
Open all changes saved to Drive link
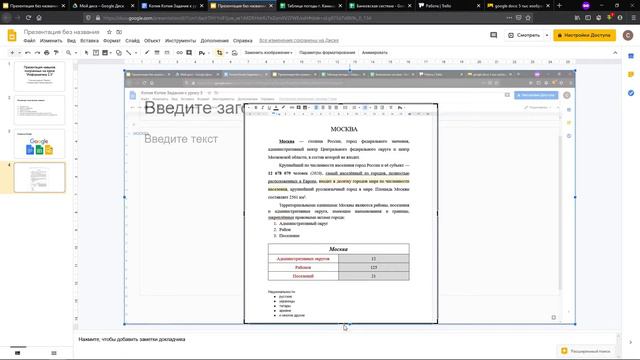[299, 41]
